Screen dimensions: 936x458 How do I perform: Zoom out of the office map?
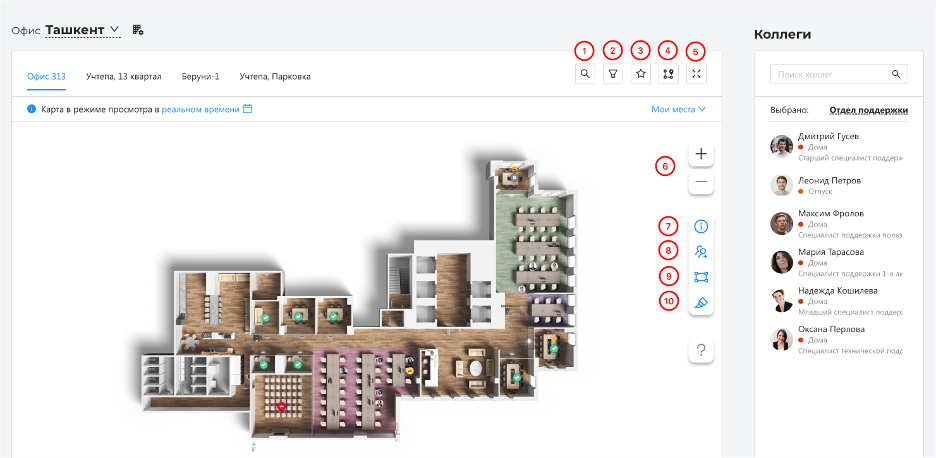pos(701,183)
